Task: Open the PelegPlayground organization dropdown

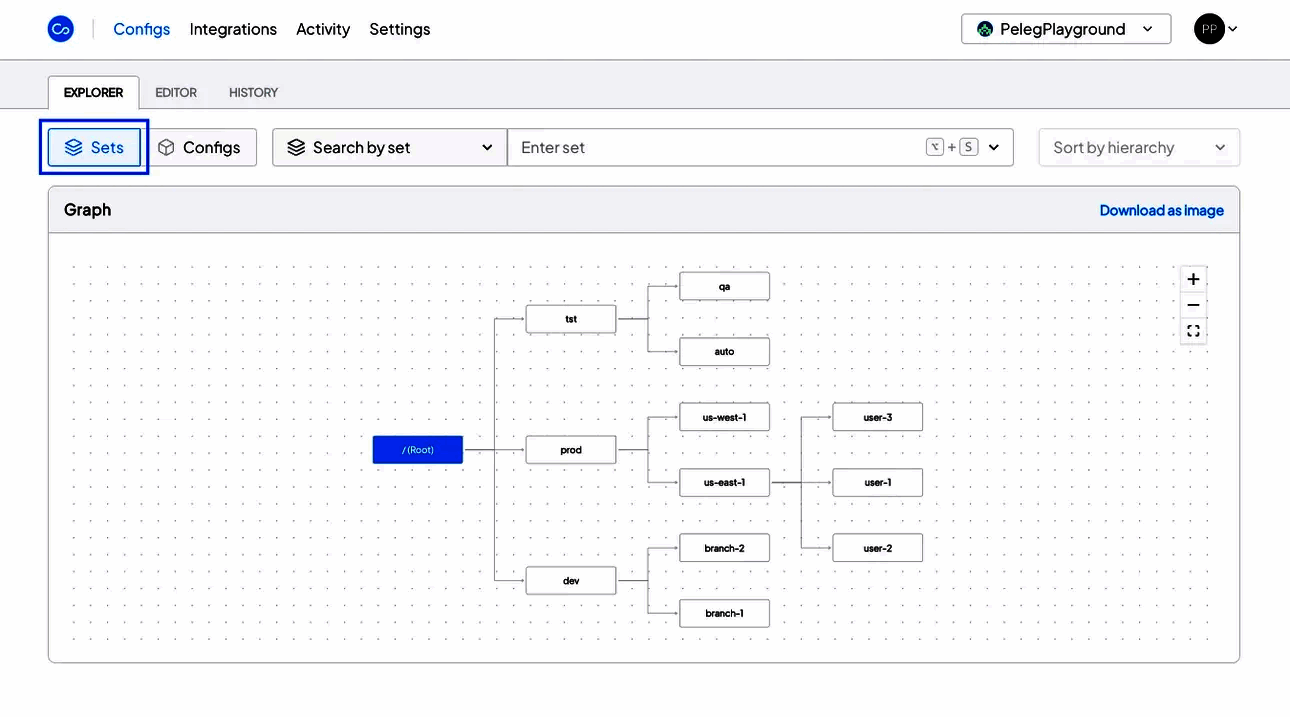Action: pos(1065,29)
